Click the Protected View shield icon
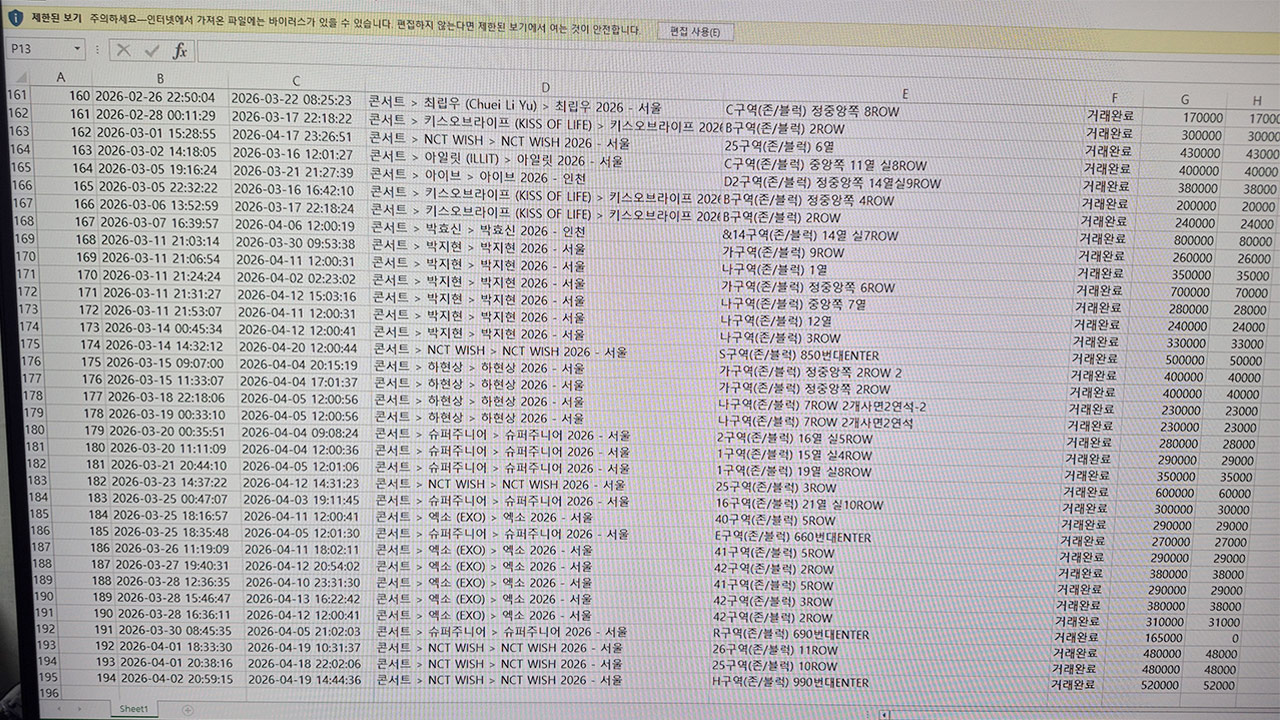 pyautogui.click(x=15, y=19)
